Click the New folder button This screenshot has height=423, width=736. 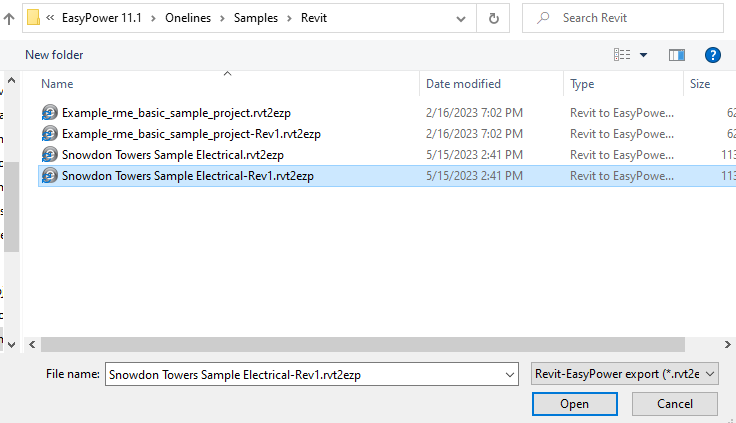pos(54,55)
